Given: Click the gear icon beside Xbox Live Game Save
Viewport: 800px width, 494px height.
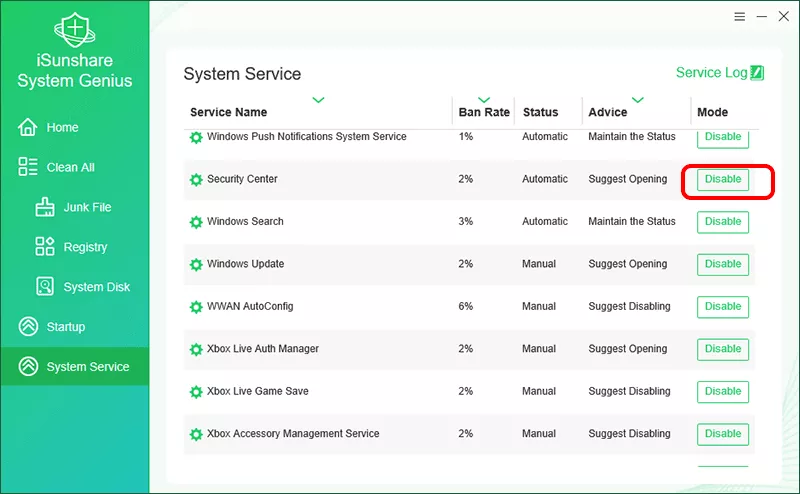Looking at the screenshot, I should [196, 392].
